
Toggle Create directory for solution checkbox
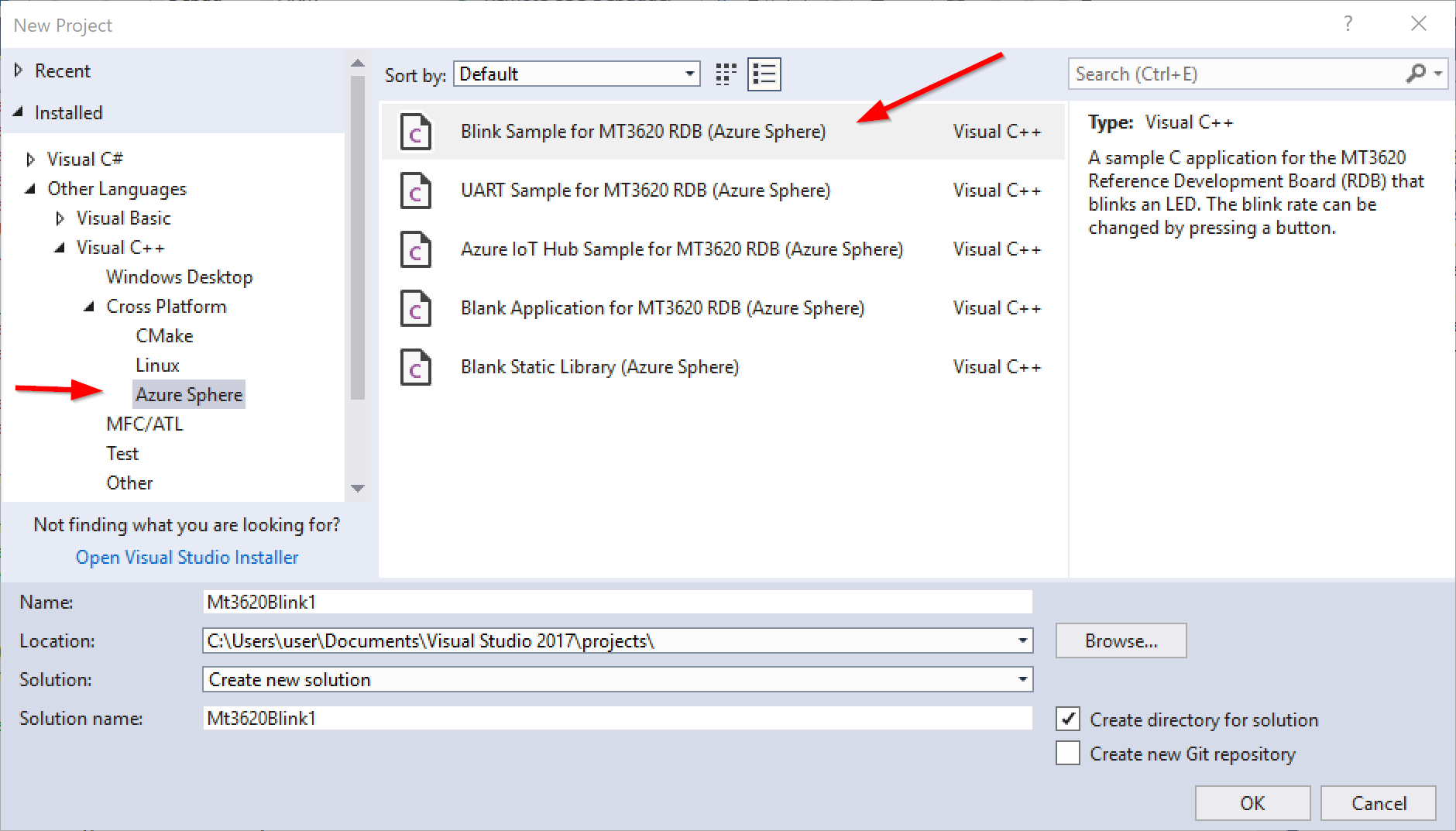tap(1068, 719)
